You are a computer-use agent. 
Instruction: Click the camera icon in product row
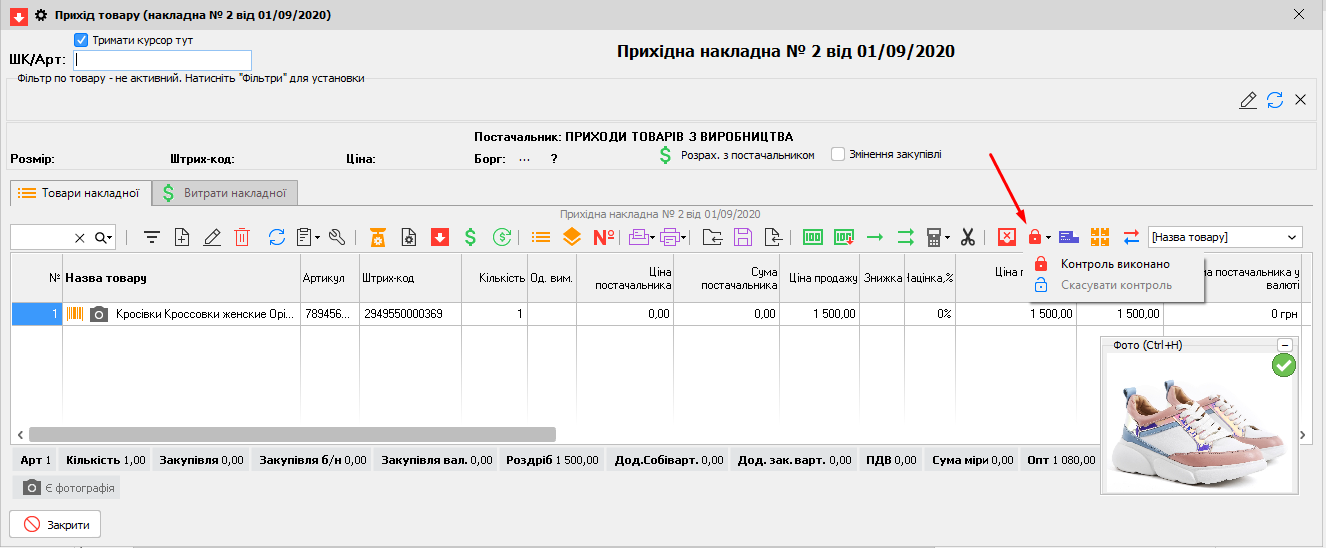pyautogui.click(x=99, y=314)
